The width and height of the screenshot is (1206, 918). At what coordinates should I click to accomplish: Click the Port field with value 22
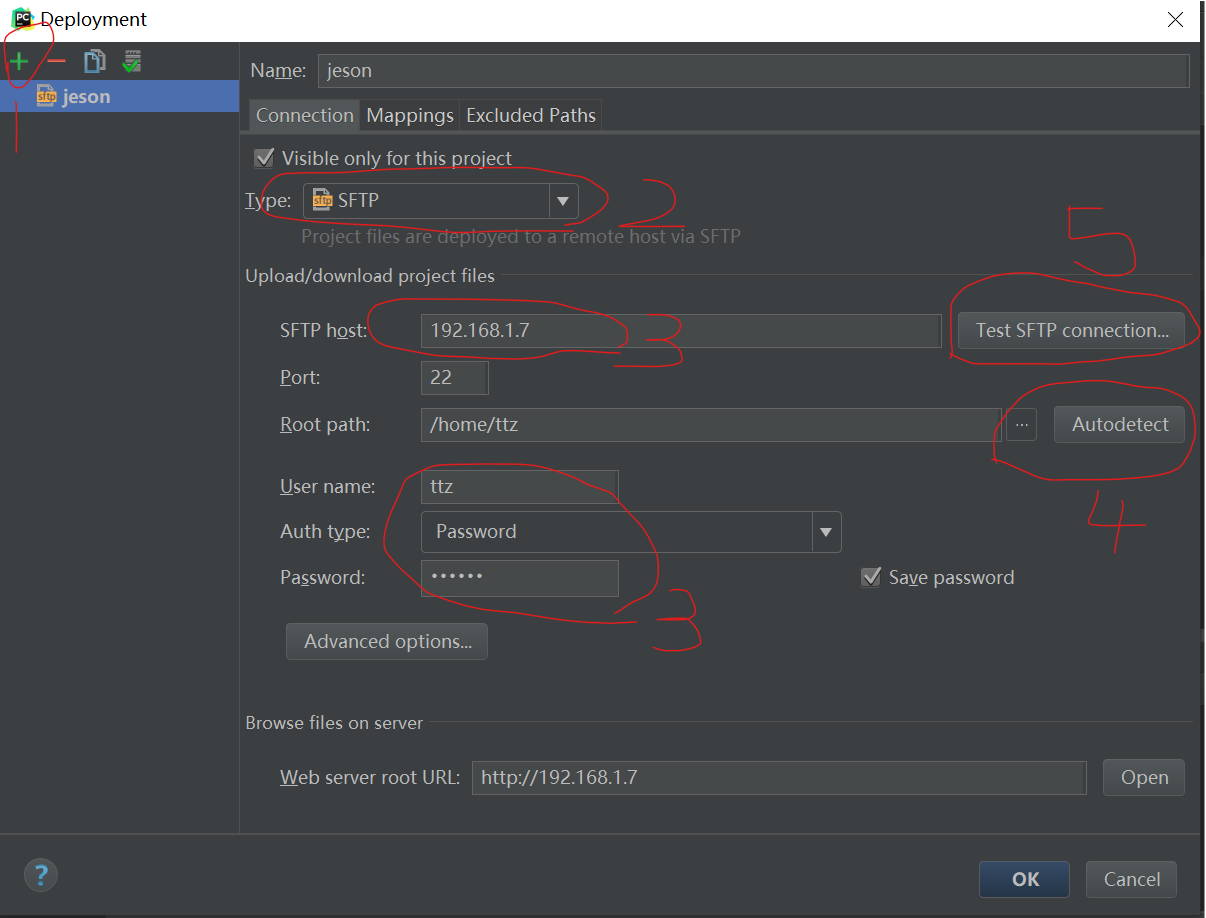point(455,378)
